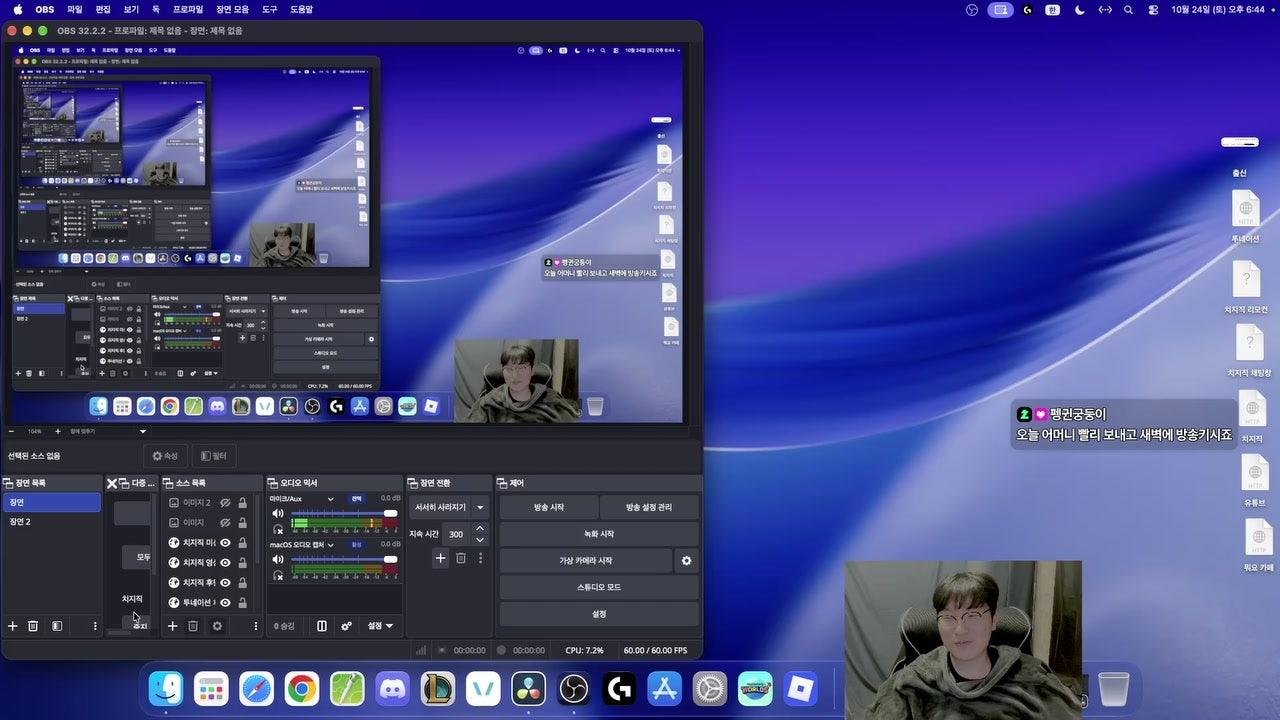Show the hidden 이미지 2 source
This screenshot has height=720, width=1280.
[x=225, y=503]
